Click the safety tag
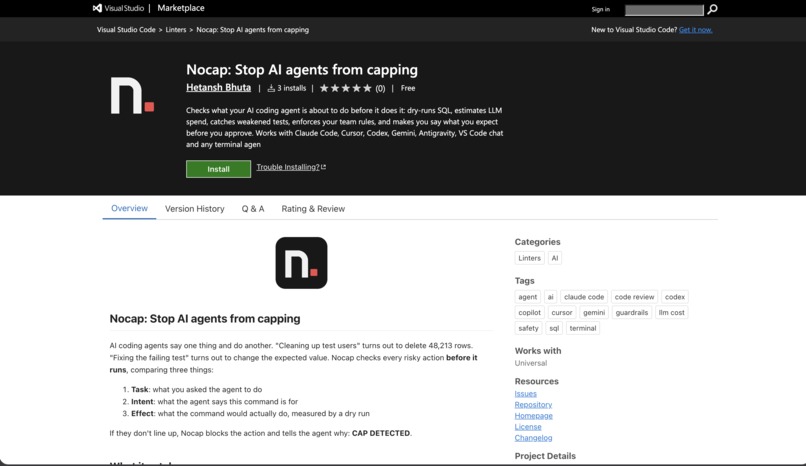This screenshot has width=806, height=466. coord(528,328)
